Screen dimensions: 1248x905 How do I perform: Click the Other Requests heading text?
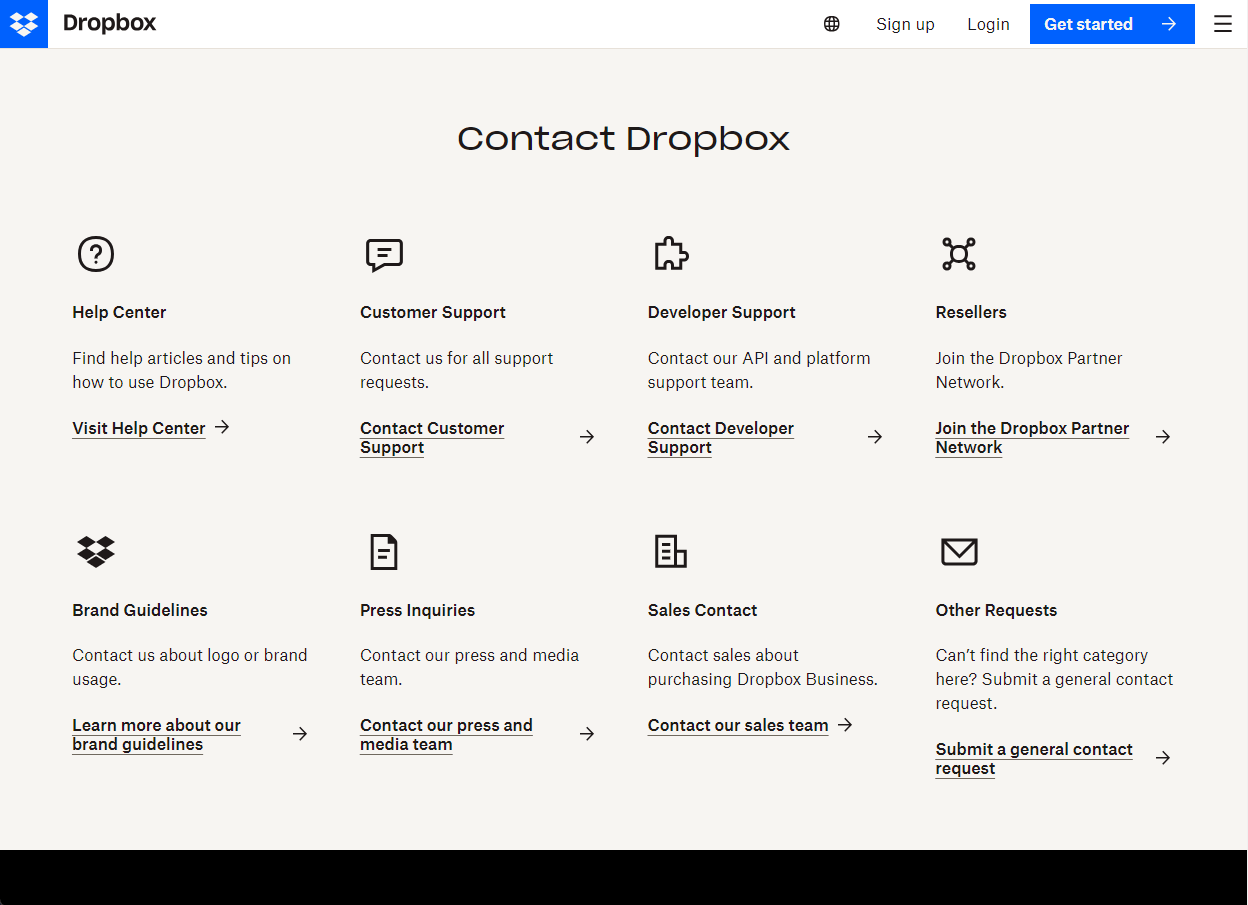(x=996, y=610)
